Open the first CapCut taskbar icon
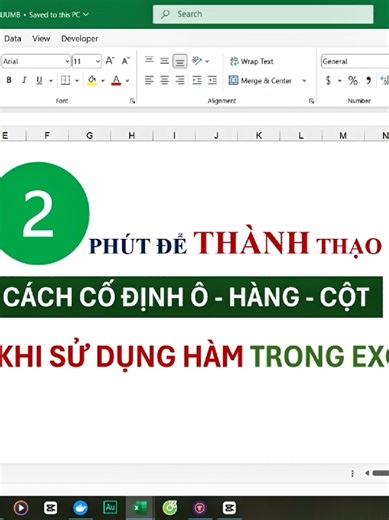 (x=50, y=508)
